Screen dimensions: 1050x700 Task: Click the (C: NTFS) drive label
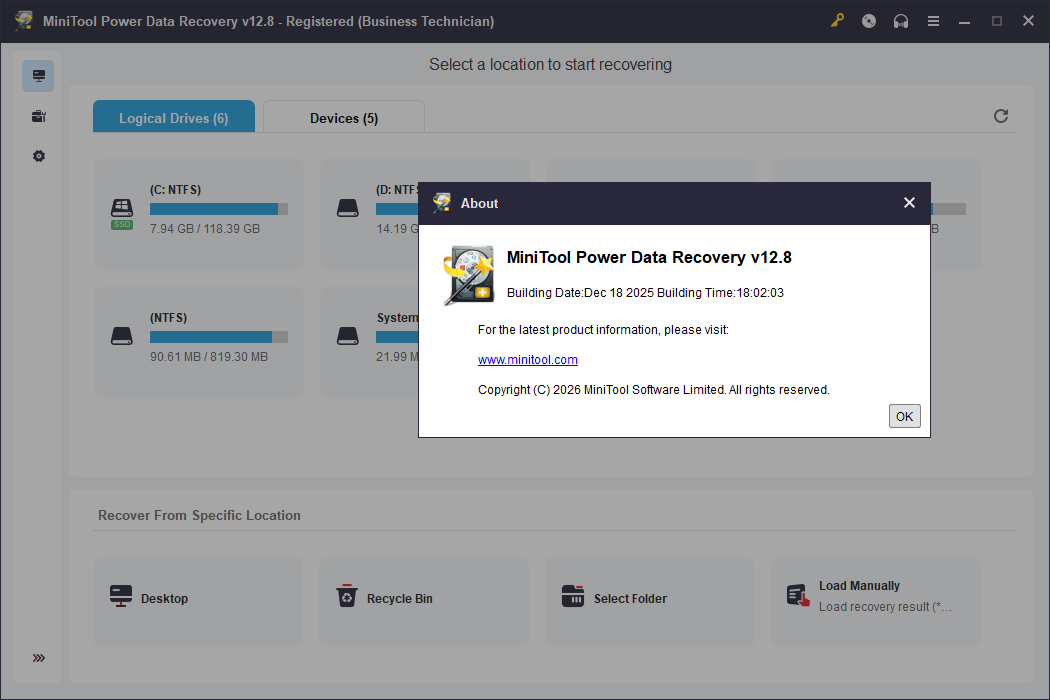tap(175, 190)
